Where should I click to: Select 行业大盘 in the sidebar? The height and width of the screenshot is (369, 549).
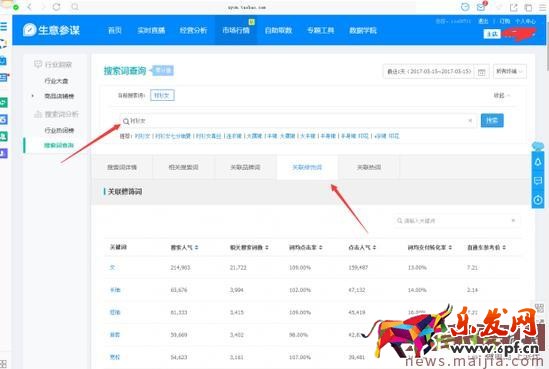click(x=56, y=81)
